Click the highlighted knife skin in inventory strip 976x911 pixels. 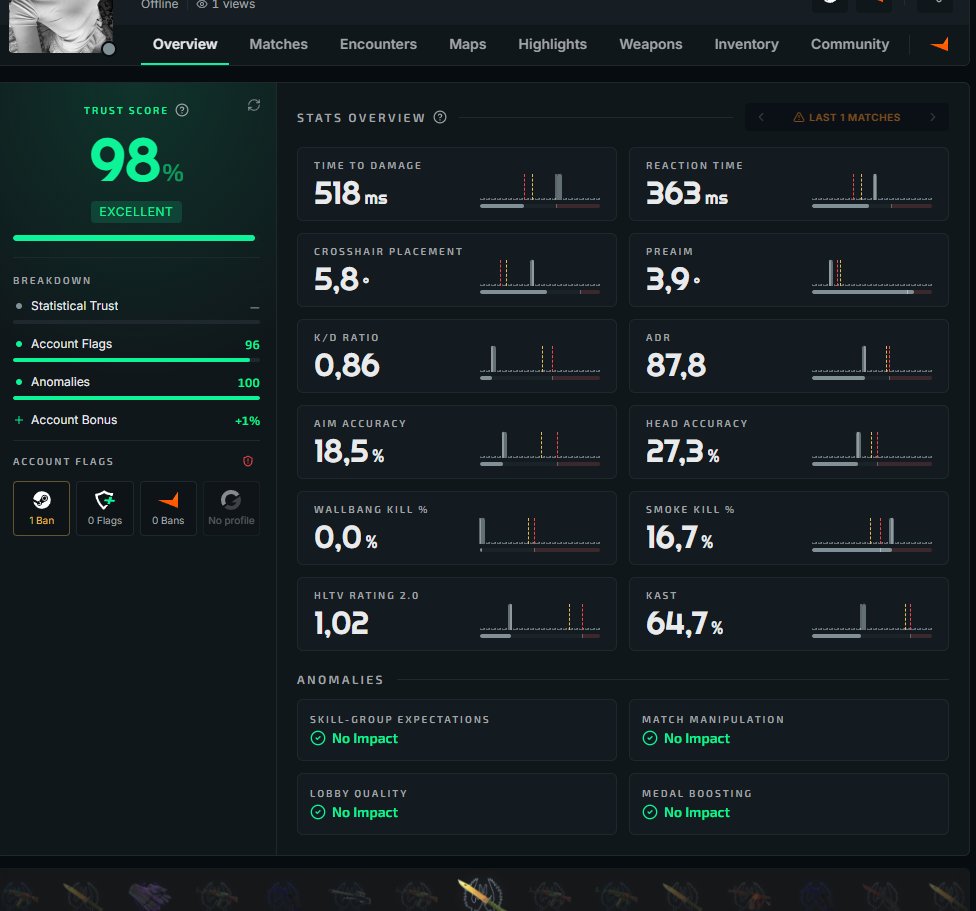[479, 894]
